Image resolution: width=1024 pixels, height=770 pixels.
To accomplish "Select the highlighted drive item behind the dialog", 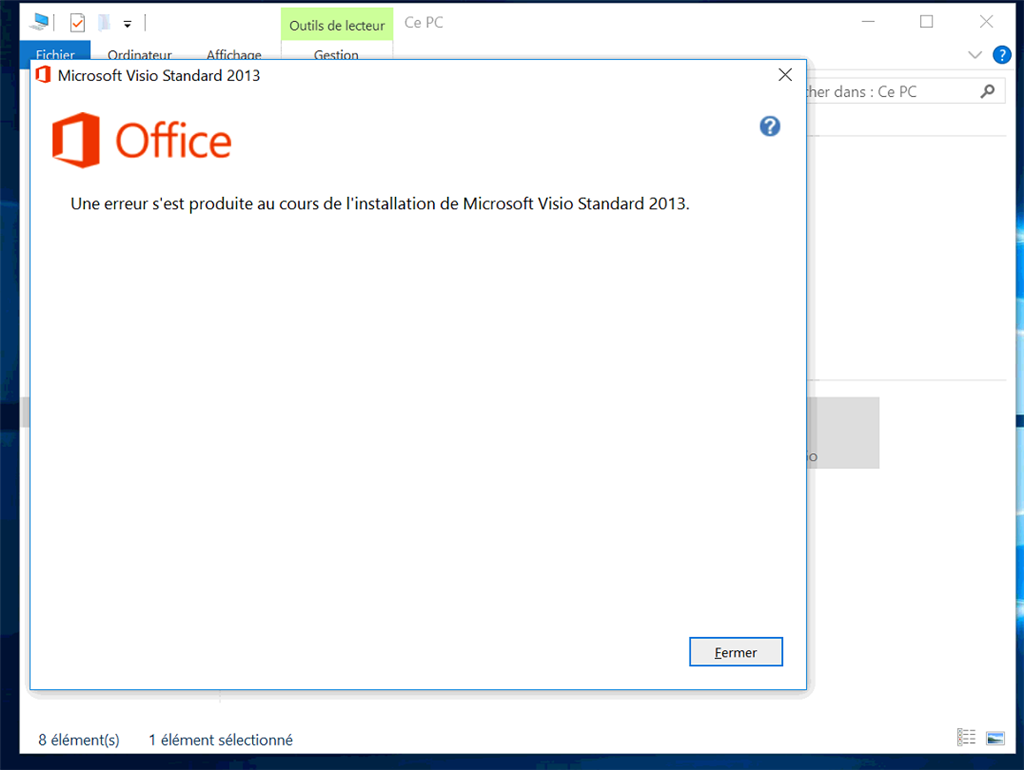I will (x=843, y=432).
